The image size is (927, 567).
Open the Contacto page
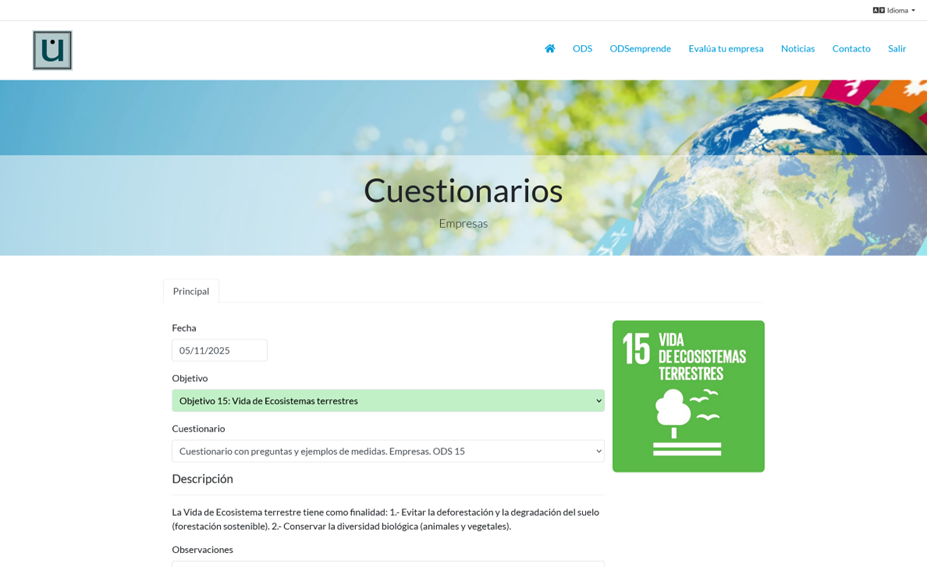[x=851, y=49]
